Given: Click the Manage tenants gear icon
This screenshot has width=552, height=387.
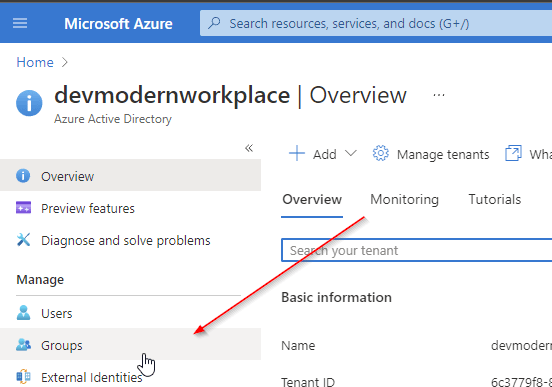Looking at the screenshot, I should pos(381,154).
